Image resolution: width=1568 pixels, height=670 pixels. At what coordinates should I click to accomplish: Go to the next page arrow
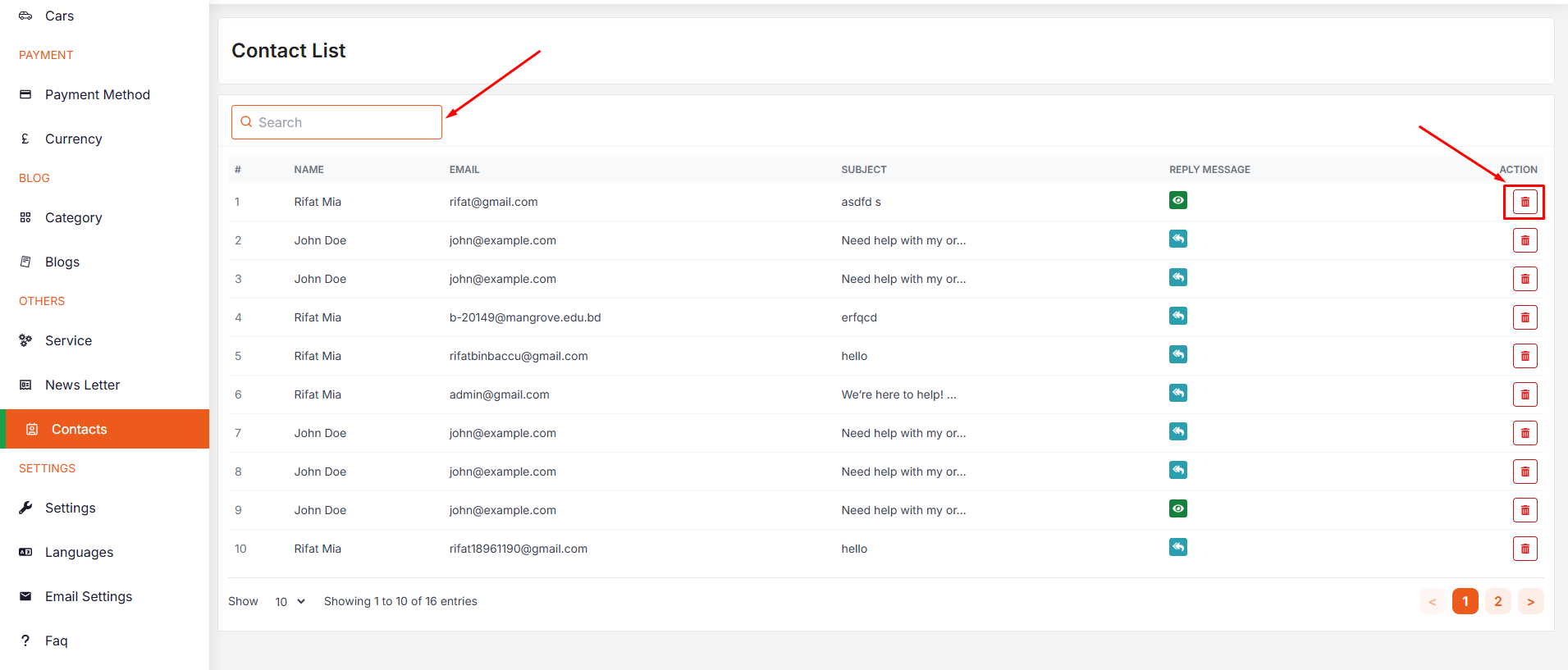(x=1530, y=602)
